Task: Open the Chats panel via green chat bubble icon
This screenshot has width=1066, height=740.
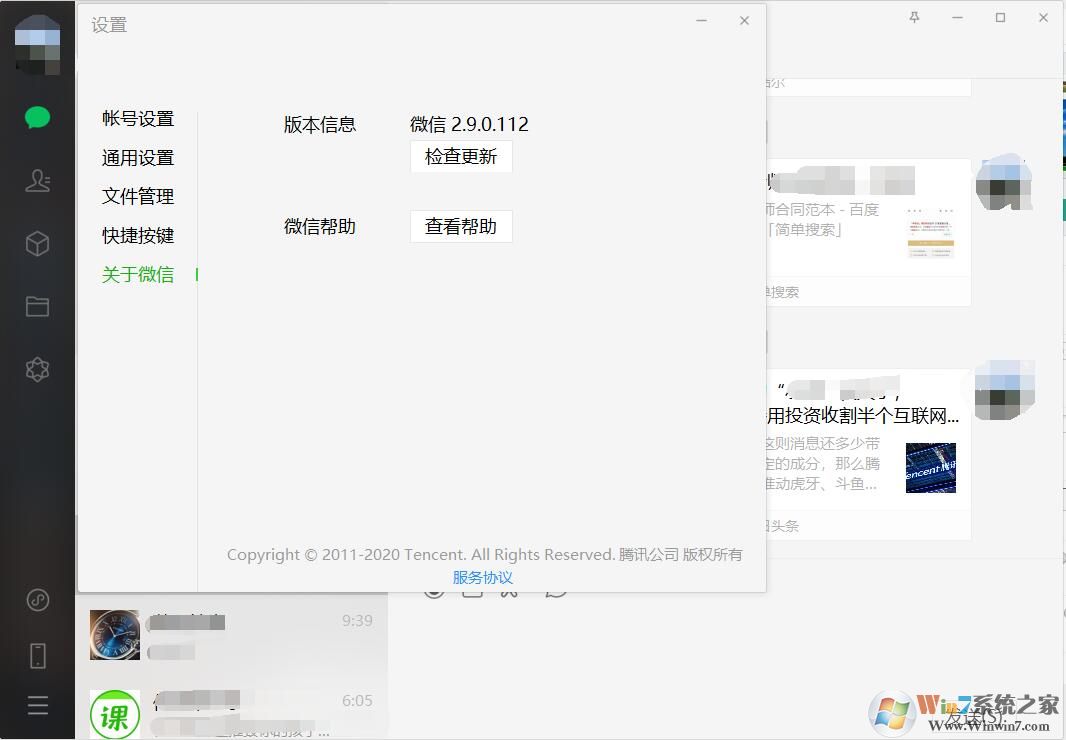Action: tap(37, 116)
